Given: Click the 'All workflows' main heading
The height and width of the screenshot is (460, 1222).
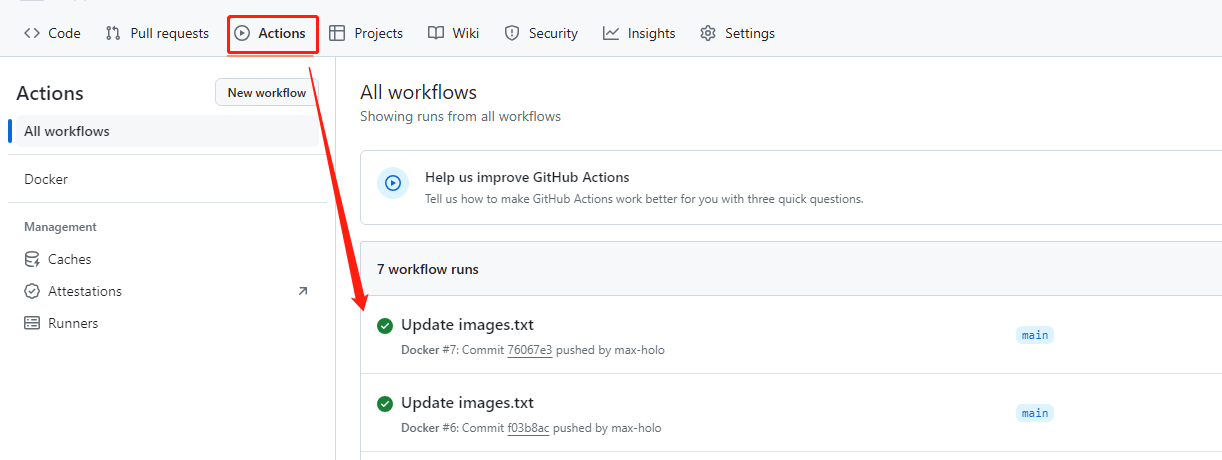Looking at the screenshot, I should [418, 92].
